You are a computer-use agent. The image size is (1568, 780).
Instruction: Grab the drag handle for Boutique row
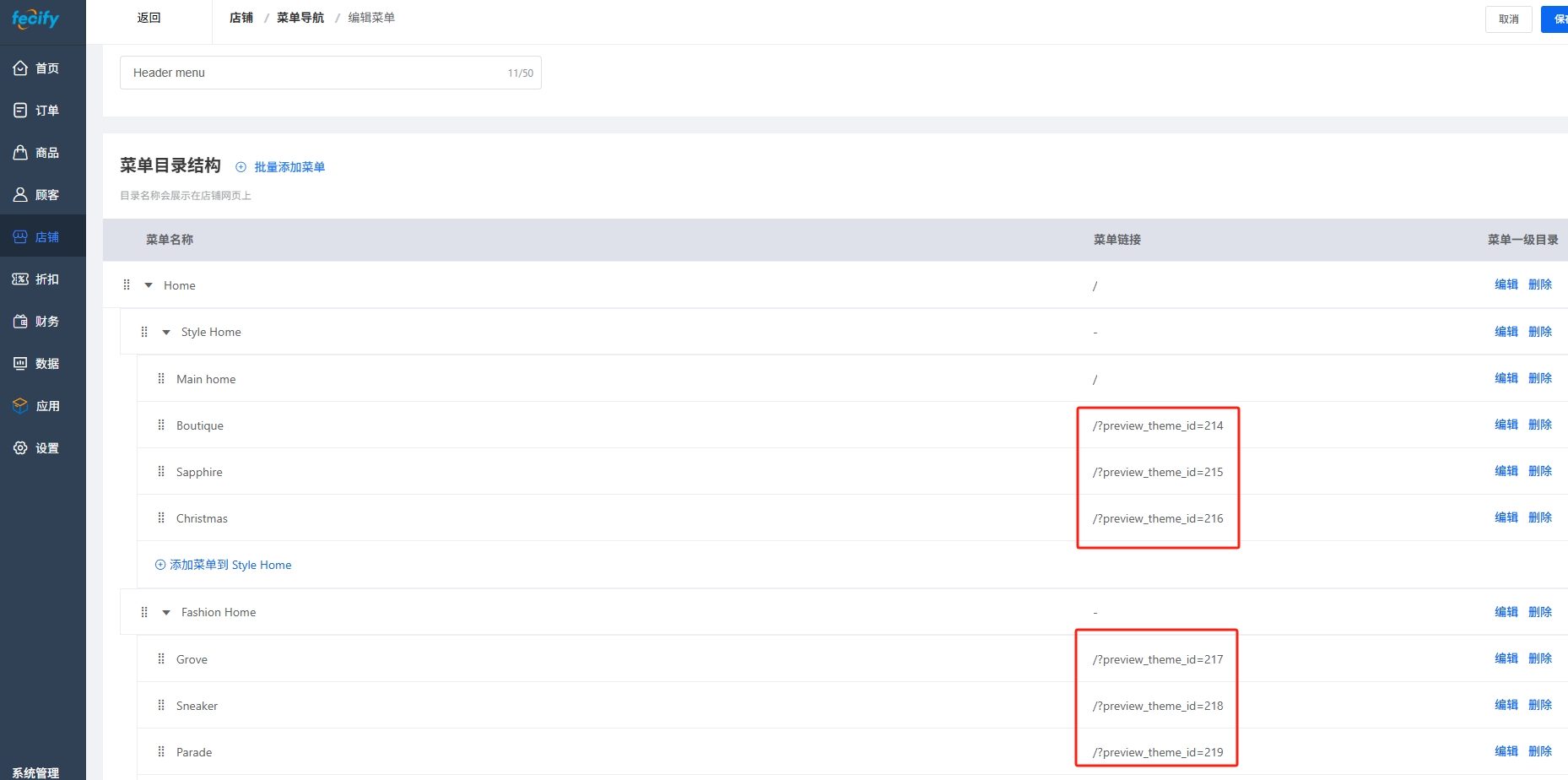[161, 425]
